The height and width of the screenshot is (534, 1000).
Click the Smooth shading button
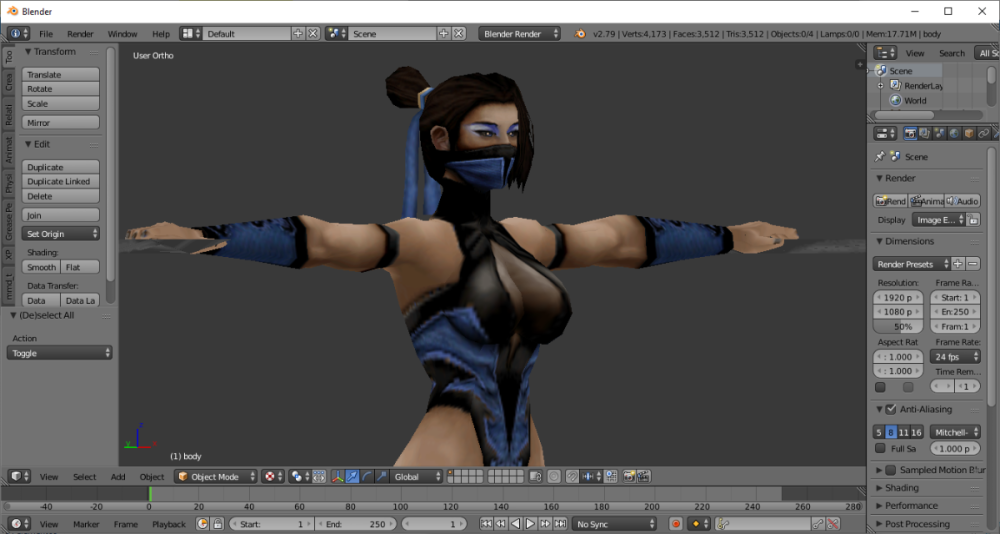point(41,267)
